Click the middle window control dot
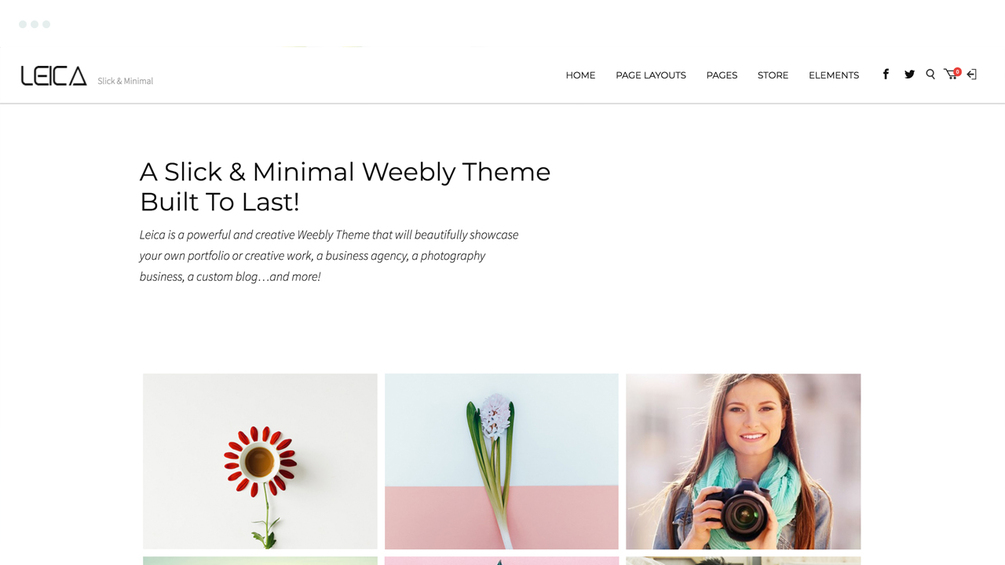Viewport: 1005px width, 565px height. pos(35,24)
